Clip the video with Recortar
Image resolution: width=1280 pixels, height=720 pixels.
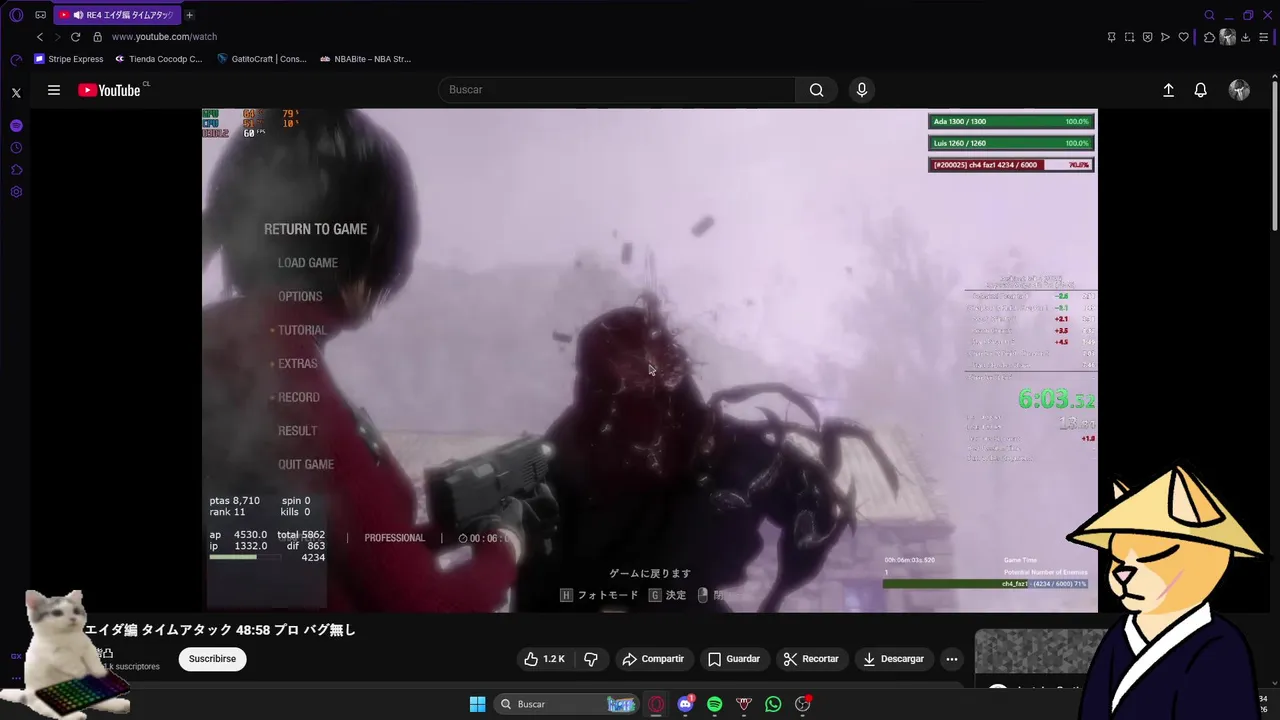(811, 659)
